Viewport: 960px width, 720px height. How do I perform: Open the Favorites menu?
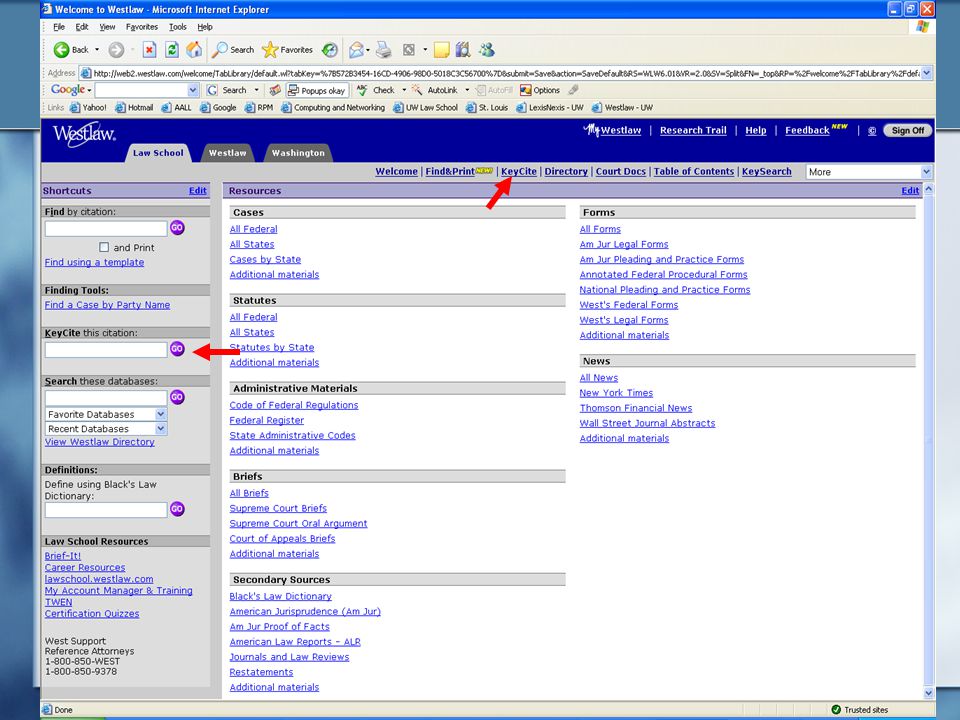[x=141, y=27]
